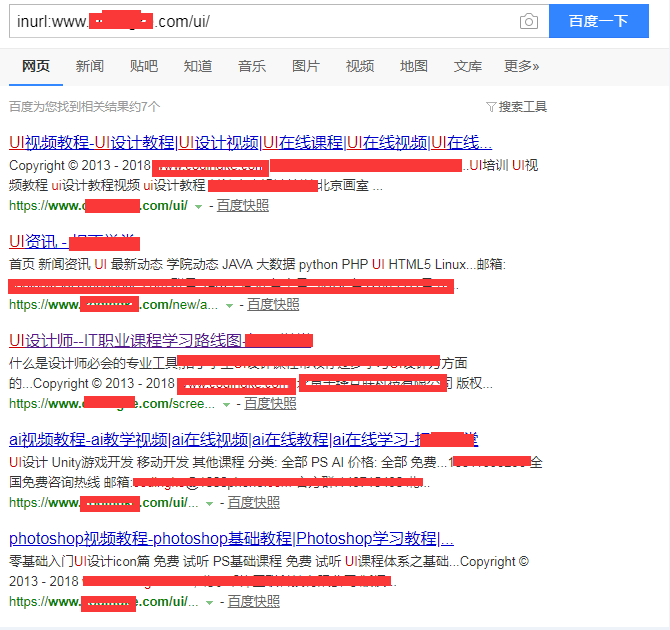
Task: Click the funnel icon beside 搜索工具
Action: [x=491, y=107]
